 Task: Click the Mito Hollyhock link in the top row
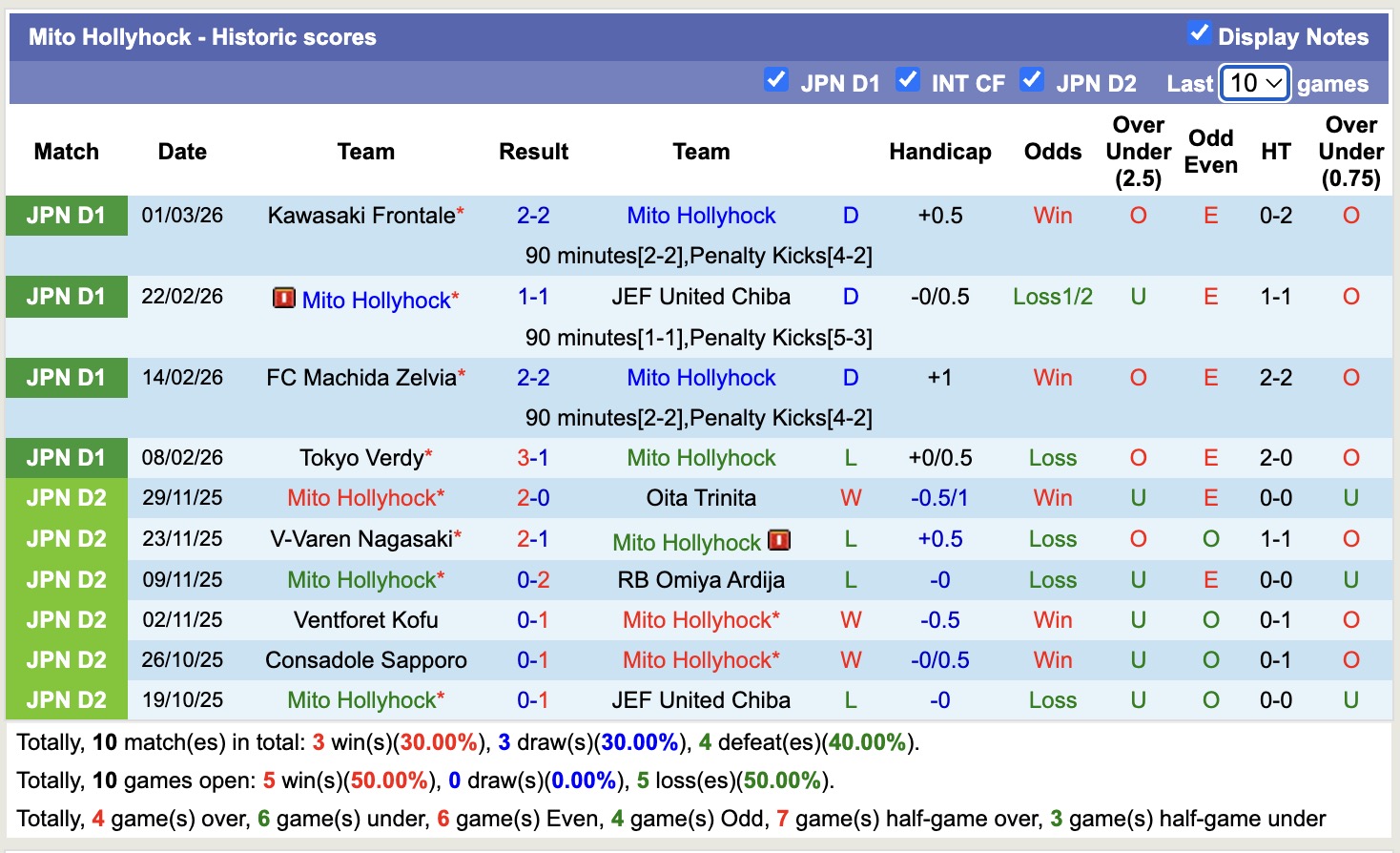tap(701, 215)
